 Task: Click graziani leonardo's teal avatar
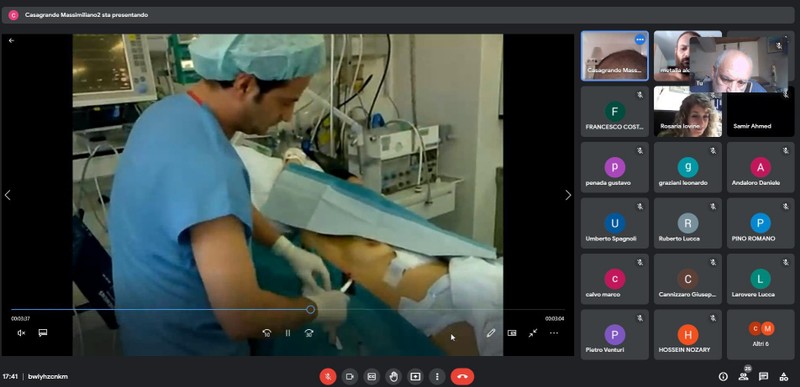(688, 167)
